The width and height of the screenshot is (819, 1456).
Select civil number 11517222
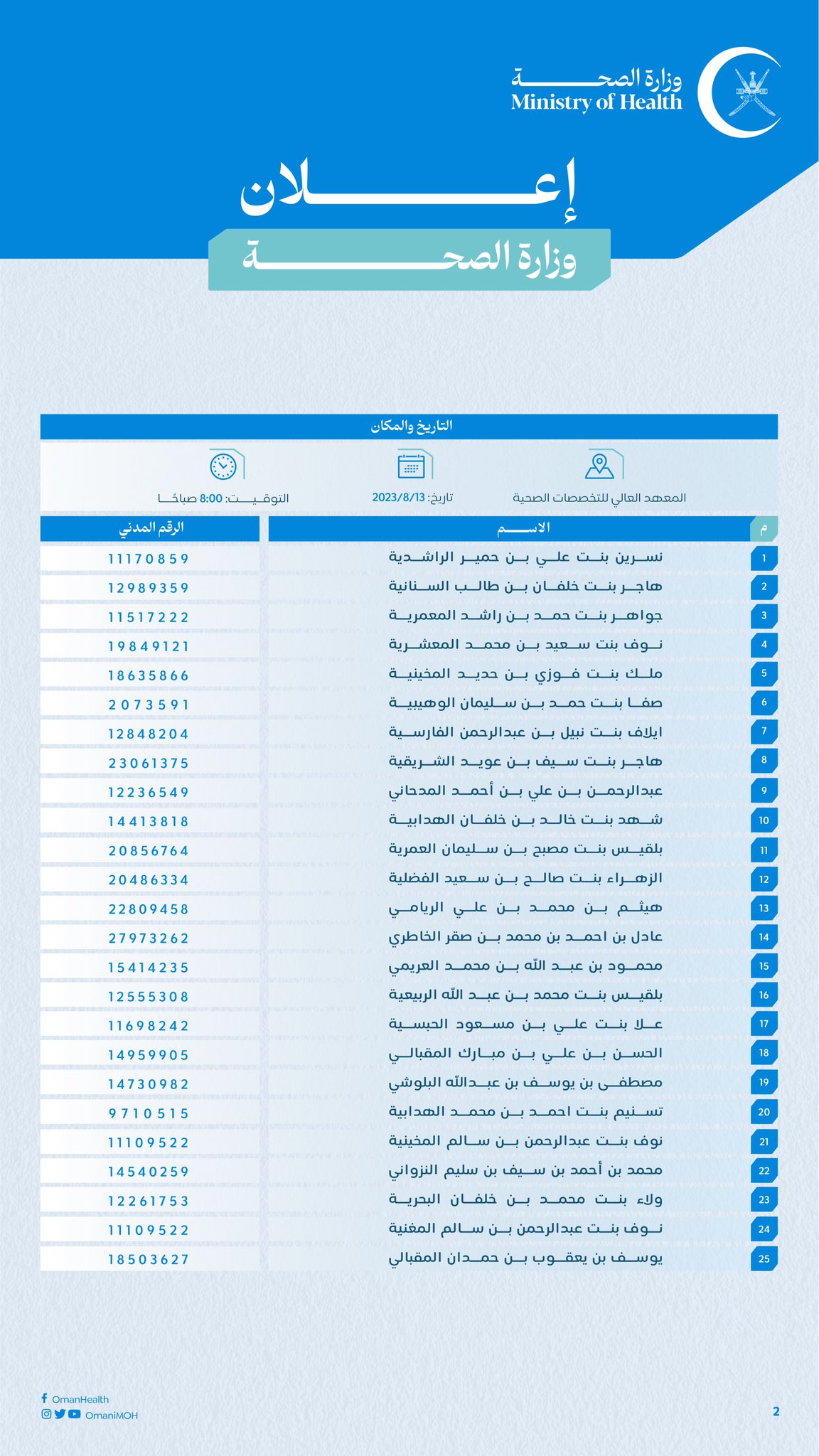point(149,617)
